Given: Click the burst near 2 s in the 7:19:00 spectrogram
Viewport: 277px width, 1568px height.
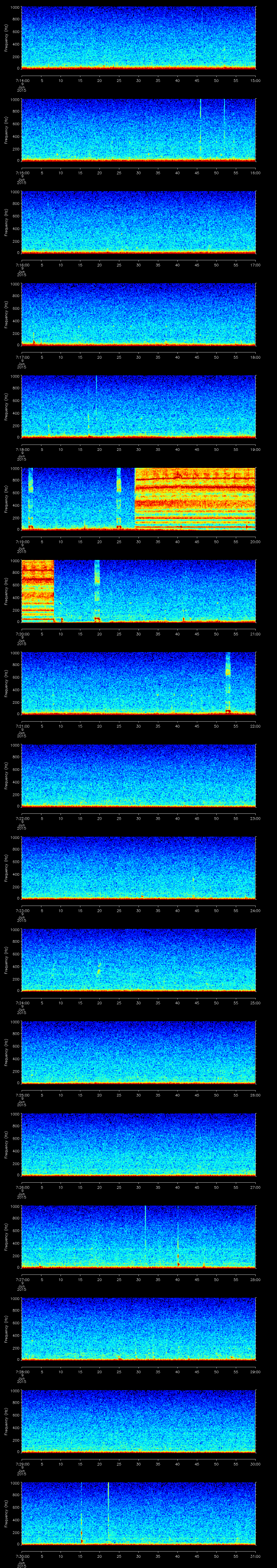Looking at the screenshot, I should (31, 499).
